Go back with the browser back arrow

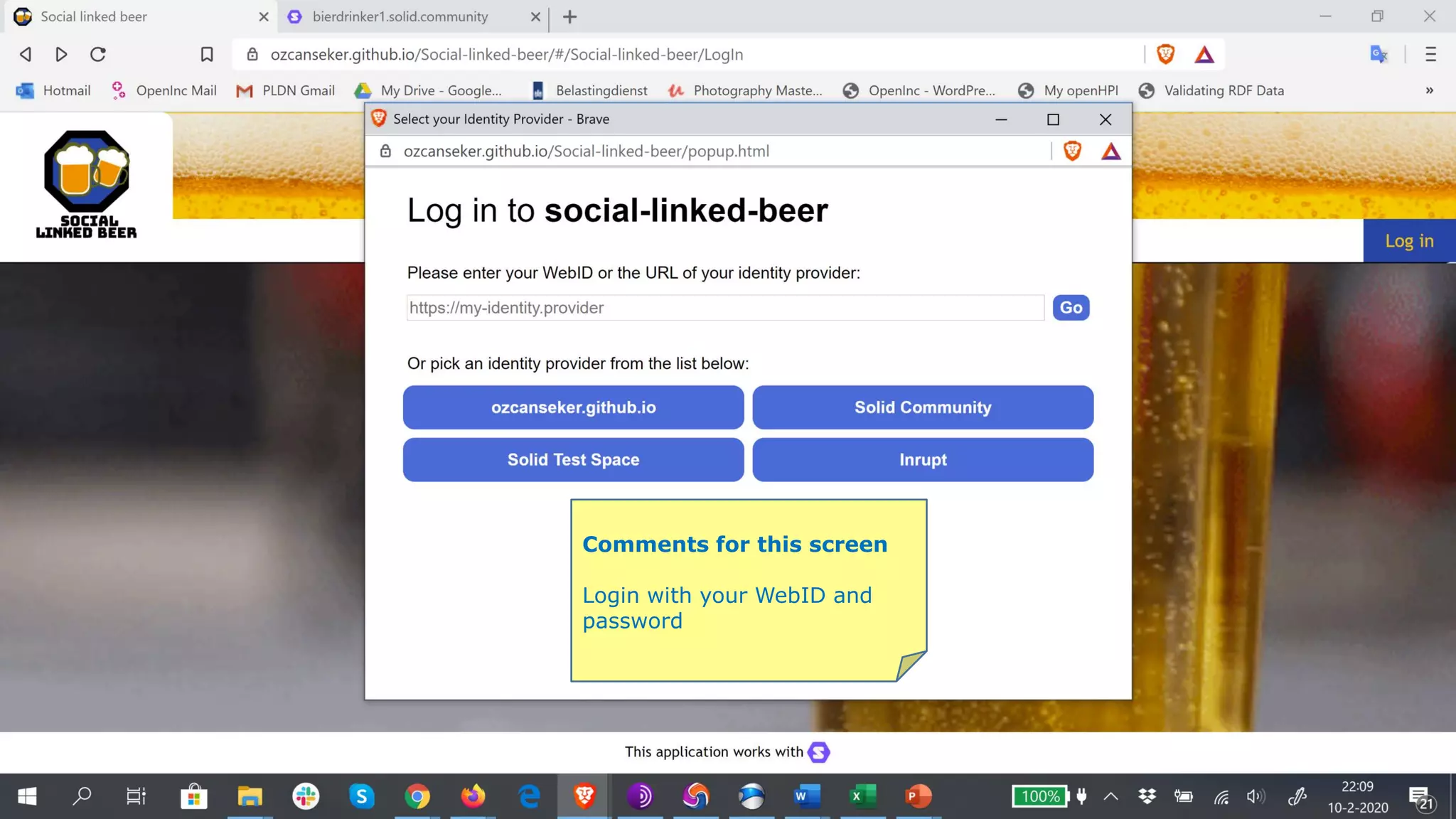tap(26, 54)
